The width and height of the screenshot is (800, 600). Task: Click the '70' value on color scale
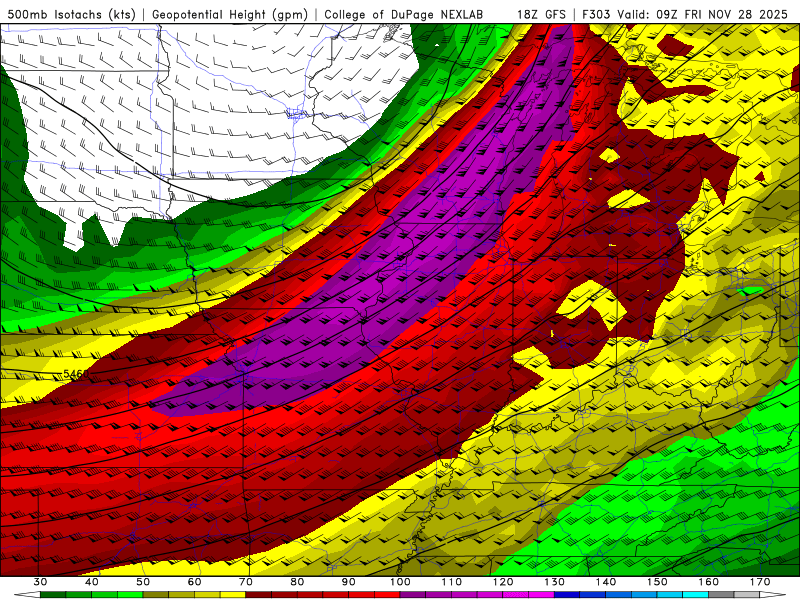click(x=246, y=582)
